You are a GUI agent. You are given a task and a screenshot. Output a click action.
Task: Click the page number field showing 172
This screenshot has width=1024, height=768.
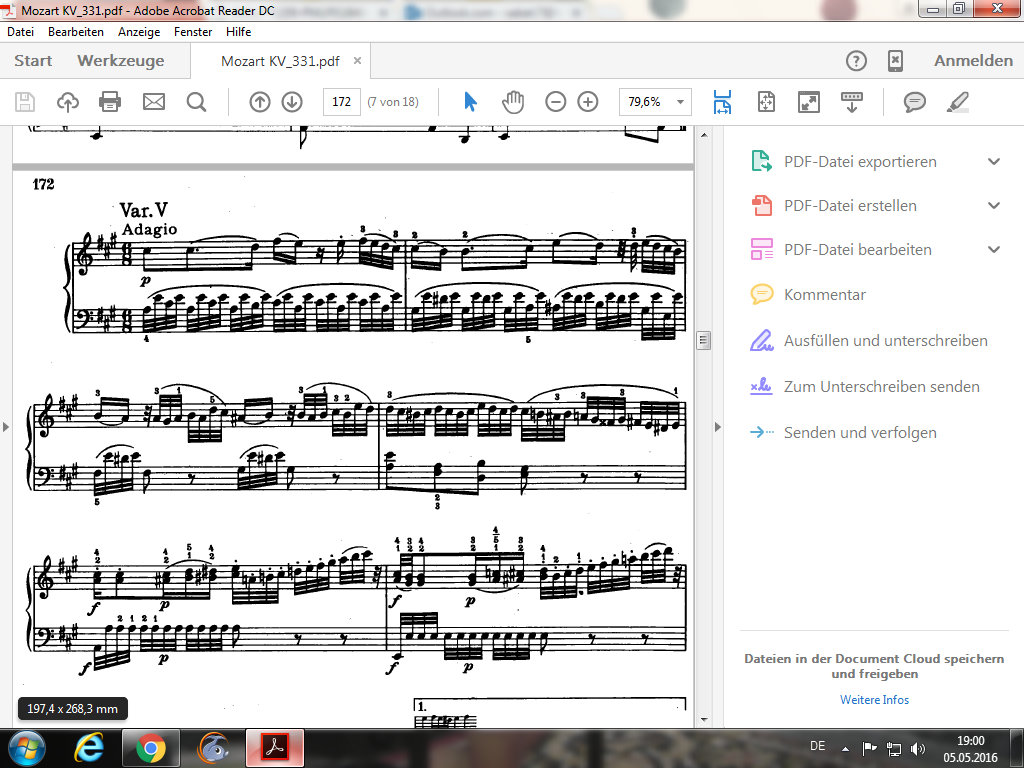342,102
